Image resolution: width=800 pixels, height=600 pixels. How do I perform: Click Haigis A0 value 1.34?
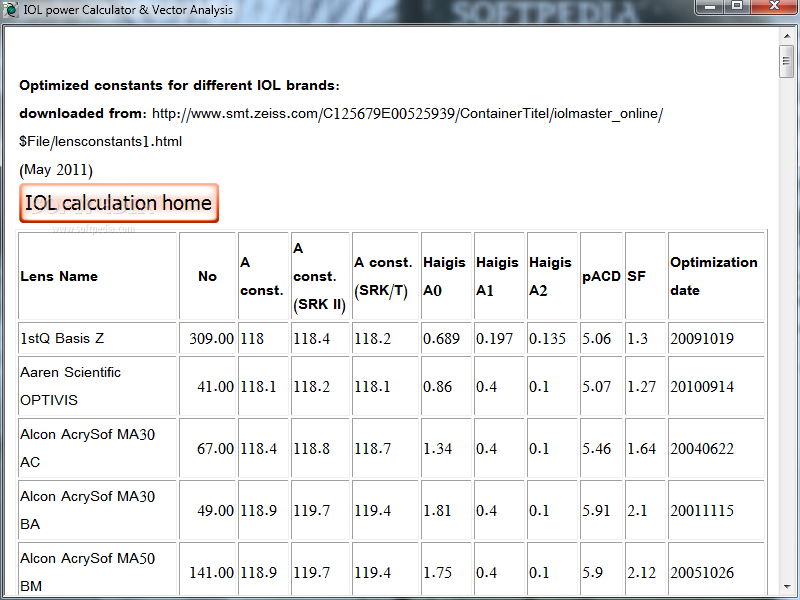tap(437, 448)
